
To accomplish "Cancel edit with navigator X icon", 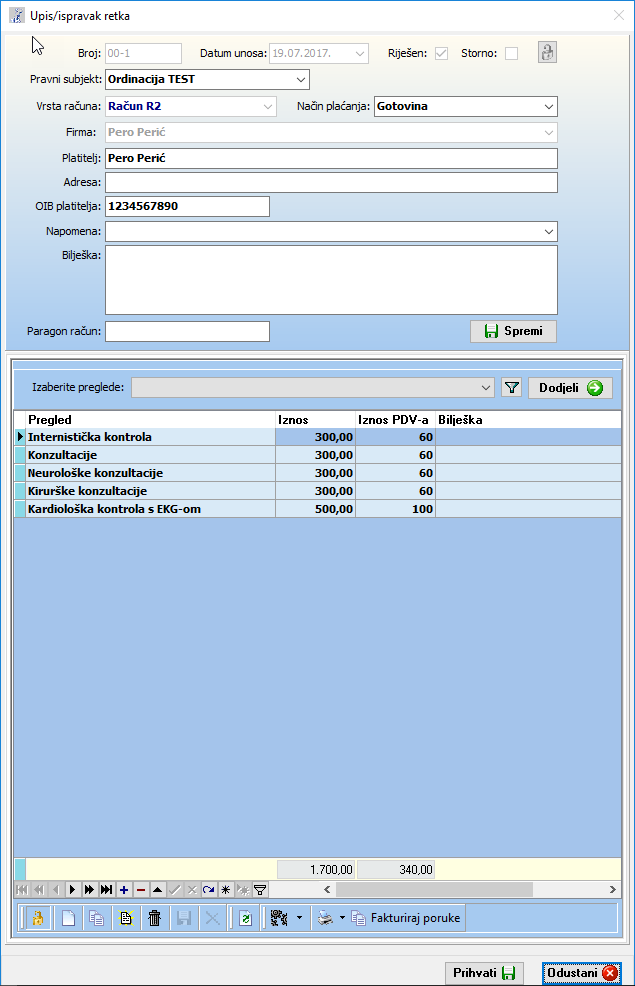I will [192, 889].
